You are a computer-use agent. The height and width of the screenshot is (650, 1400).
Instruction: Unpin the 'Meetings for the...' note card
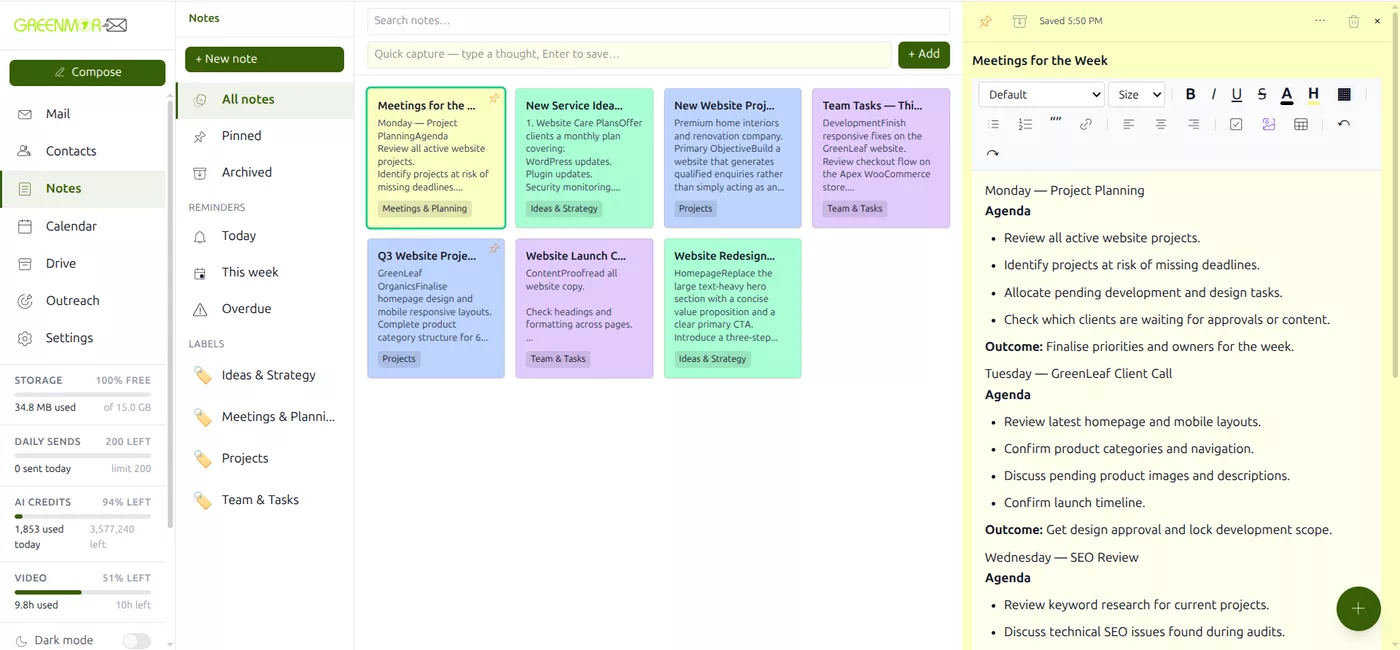[493, 99]
